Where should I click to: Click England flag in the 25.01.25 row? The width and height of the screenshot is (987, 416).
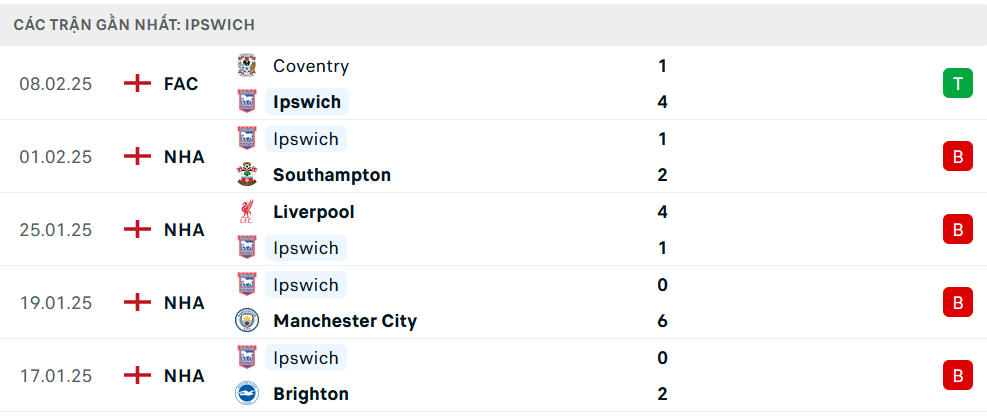(x=137, y=230)
